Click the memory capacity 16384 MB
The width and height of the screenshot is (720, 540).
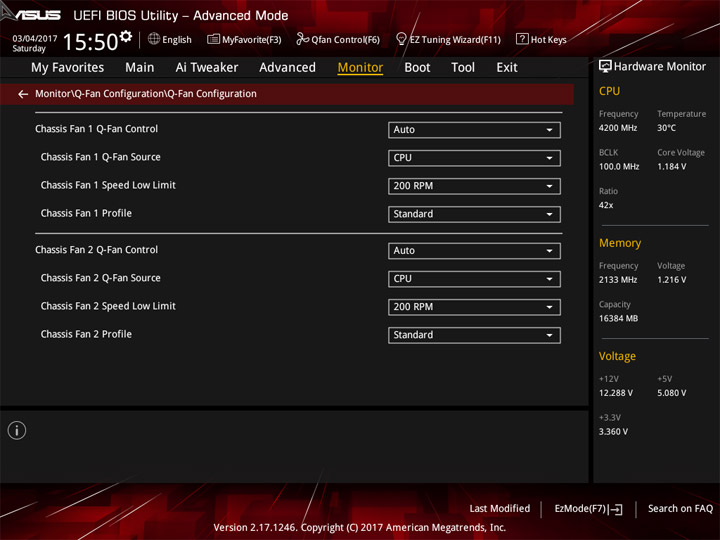(618, 319)
